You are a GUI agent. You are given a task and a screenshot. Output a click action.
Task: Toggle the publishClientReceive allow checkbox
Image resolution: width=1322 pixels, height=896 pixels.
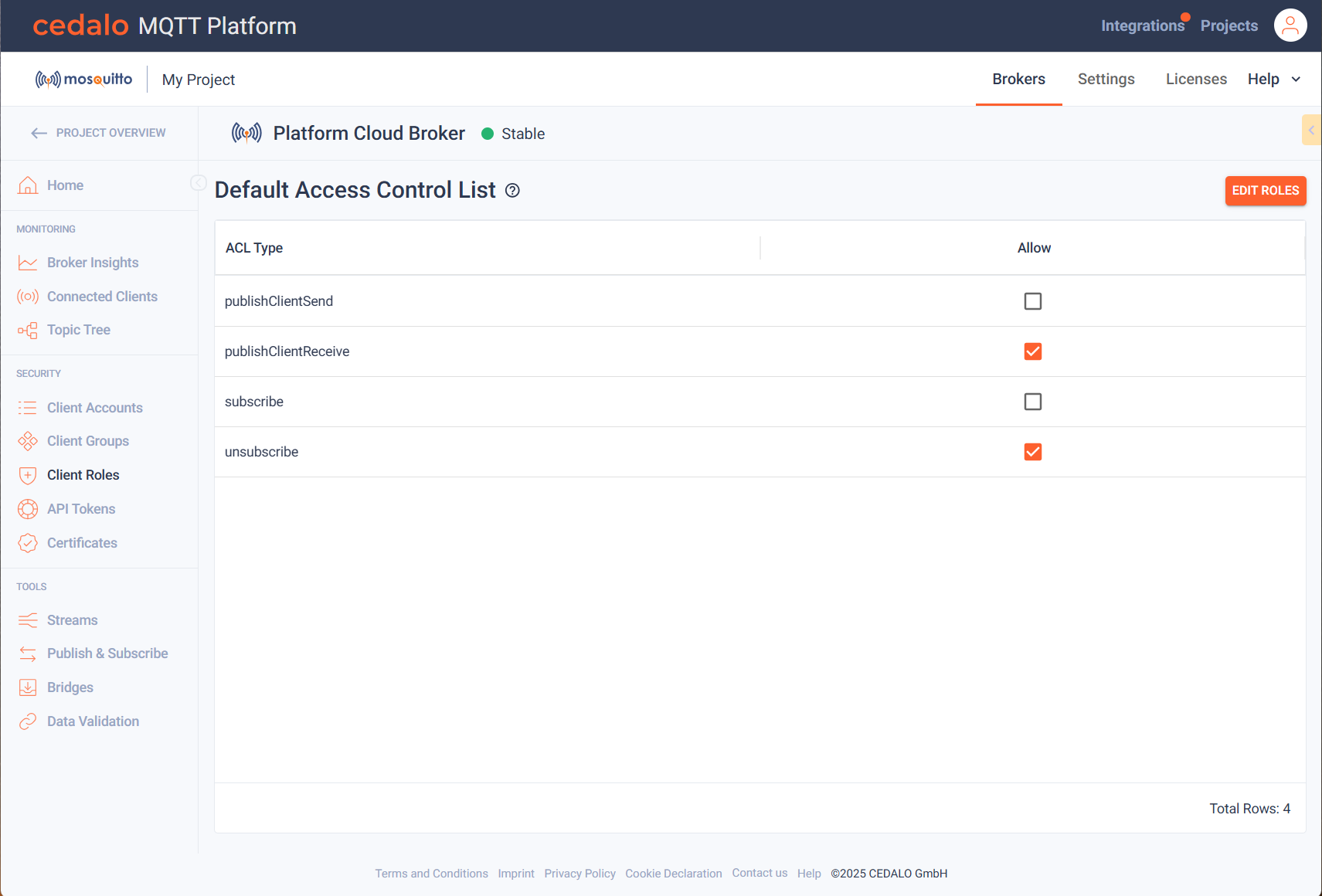[x=1033, y=351]
